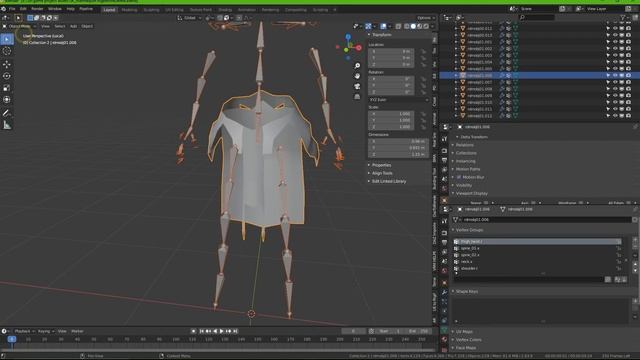Click the Location X value field
This screenshot has height=360, width=640.
(391, 51)
